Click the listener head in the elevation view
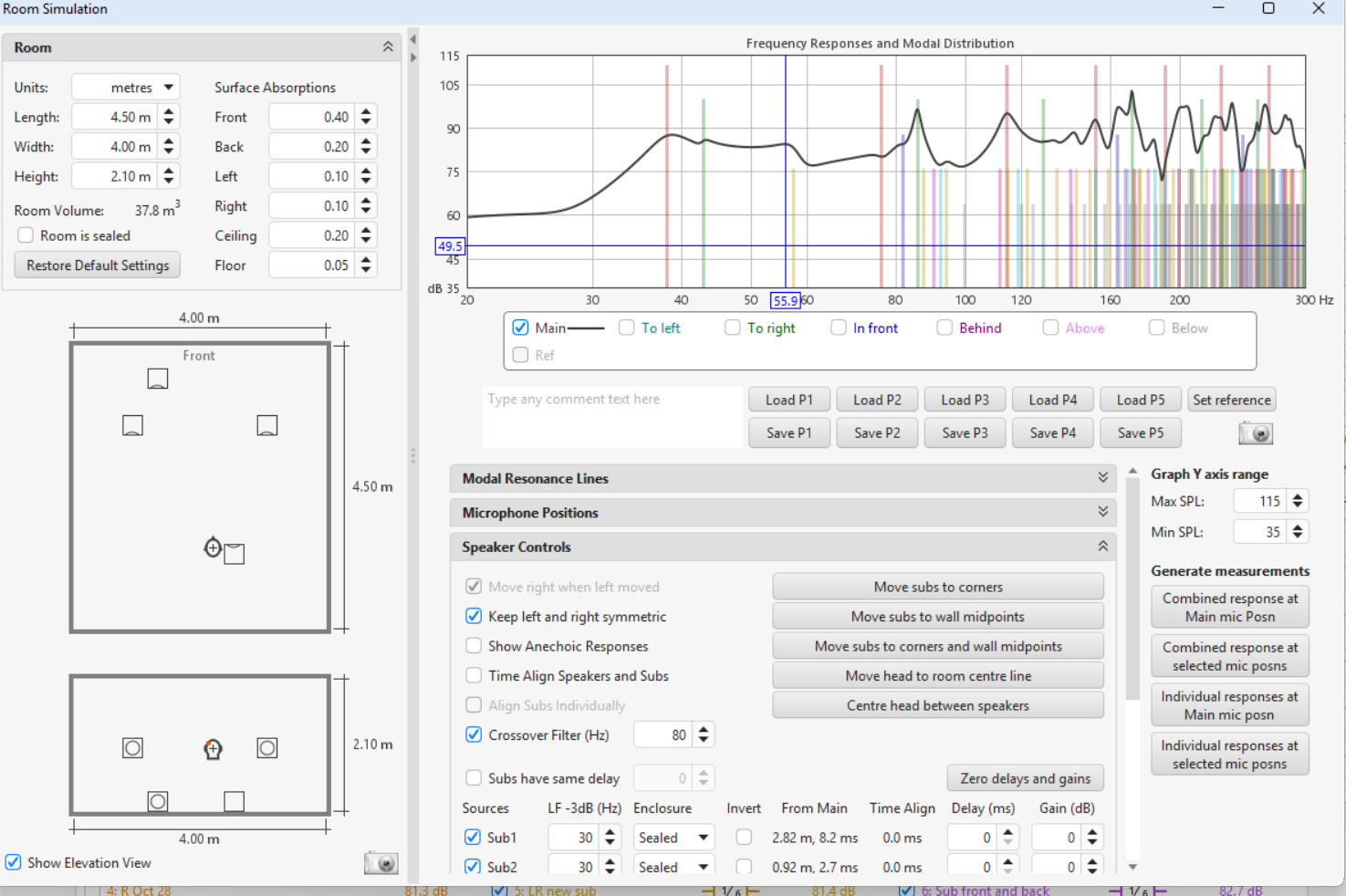The height and width of the screenshot is (896, 1346). point(213,749)
